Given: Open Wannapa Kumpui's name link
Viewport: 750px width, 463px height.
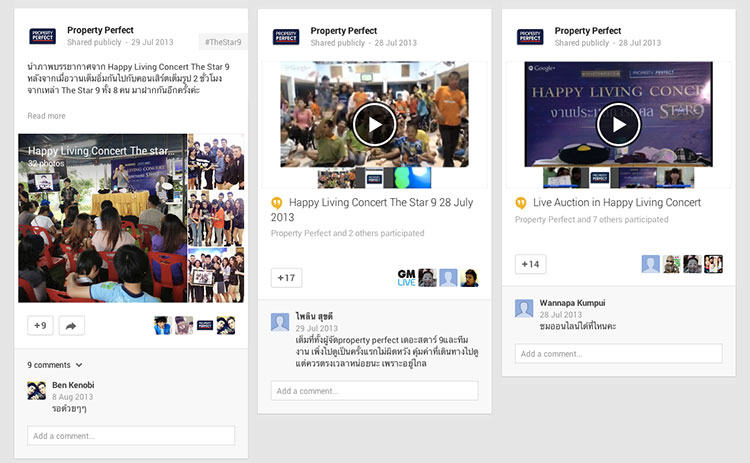Looking at the screenshot, I should [572, 303].
